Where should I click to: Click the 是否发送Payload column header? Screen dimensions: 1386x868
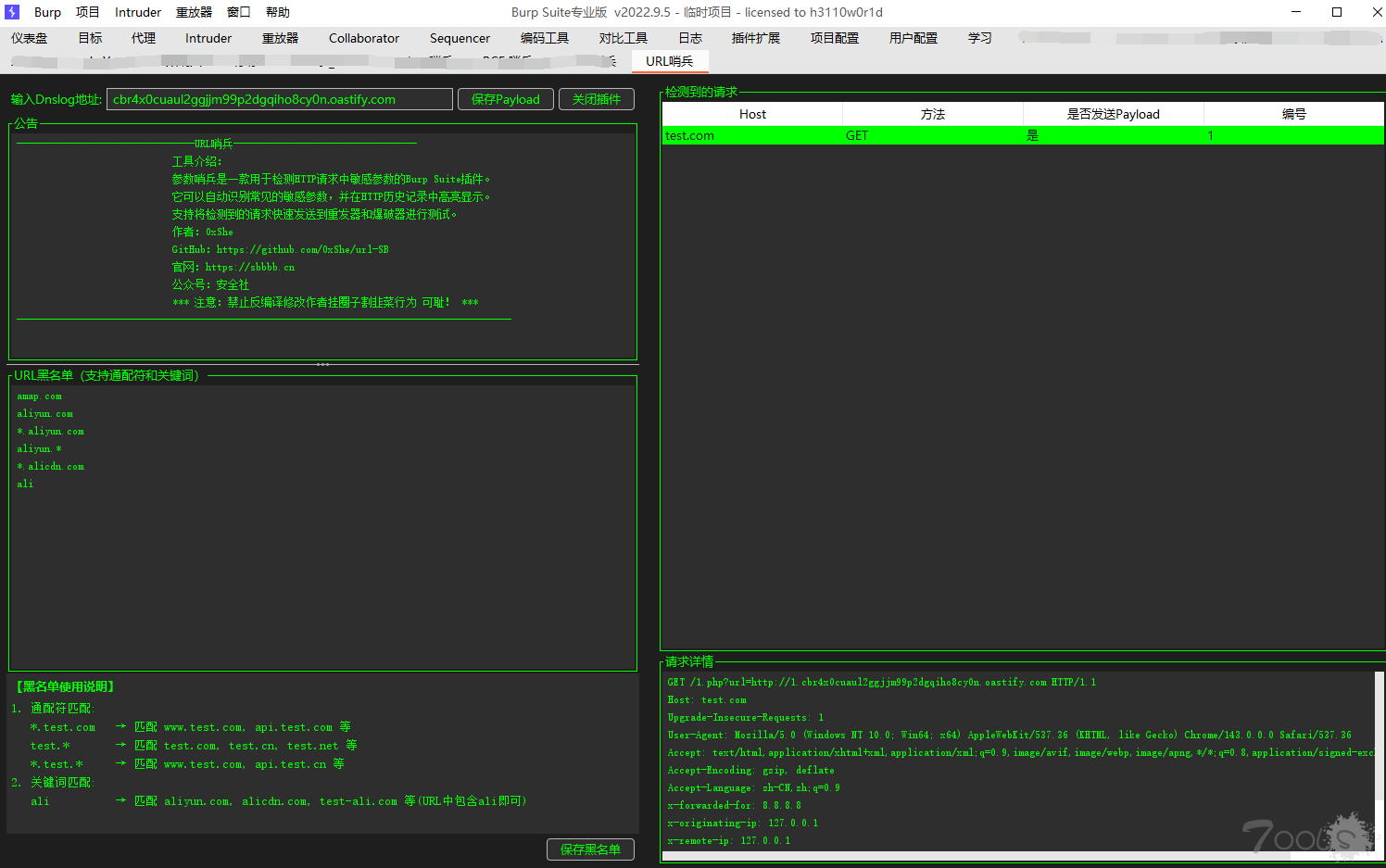click(1113, 114)
